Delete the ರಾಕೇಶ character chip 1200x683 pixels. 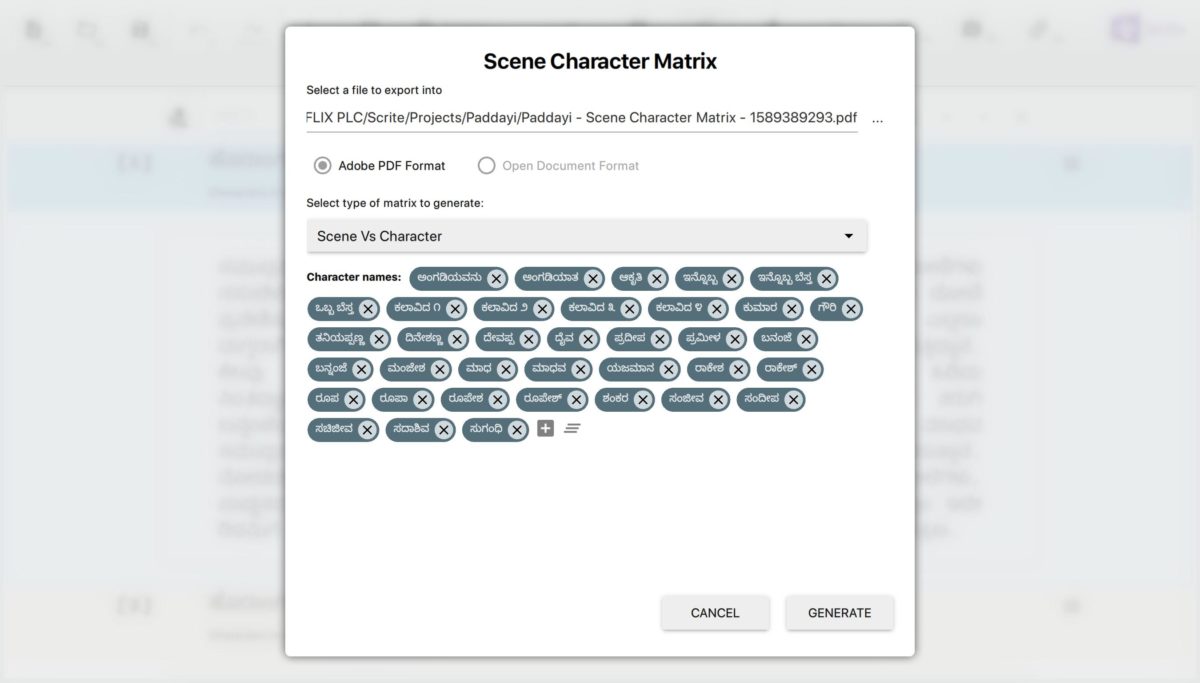(x=735, y=368)
